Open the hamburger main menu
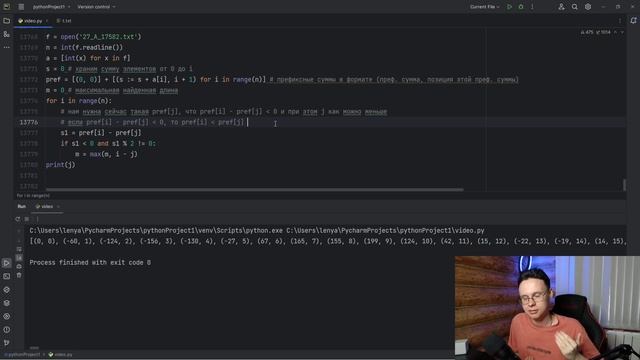Screen dimensions: 640x360 click(x=21, y=7)
